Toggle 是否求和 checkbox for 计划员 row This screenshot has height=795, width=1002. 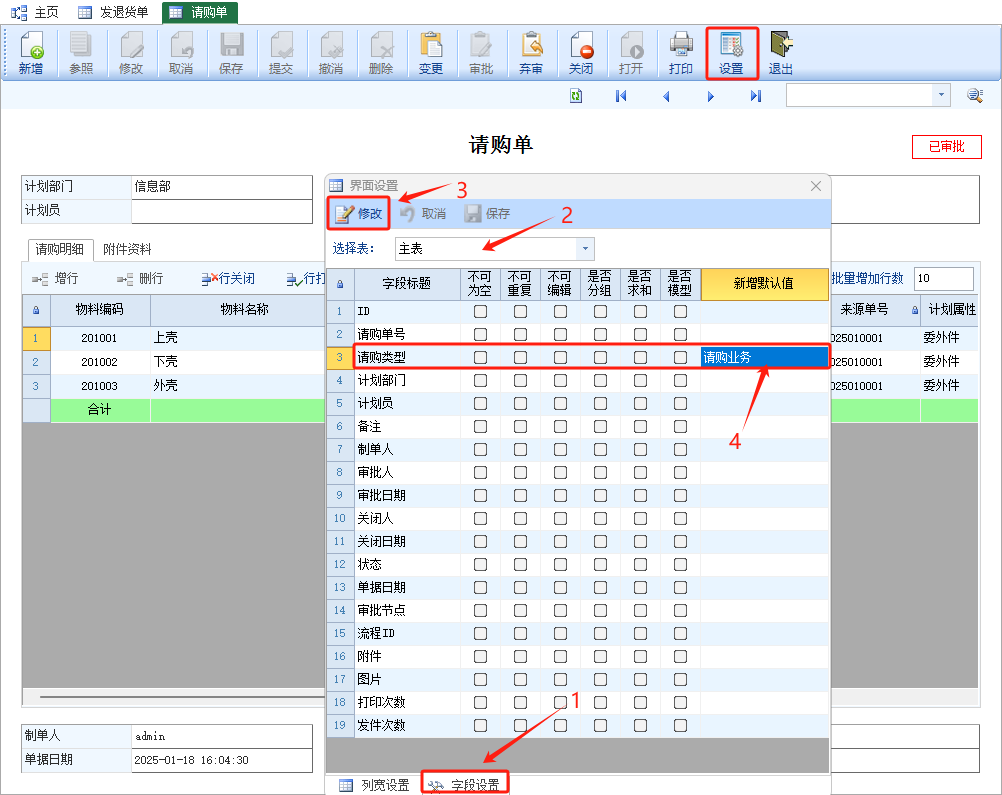[x=640, y=403]
